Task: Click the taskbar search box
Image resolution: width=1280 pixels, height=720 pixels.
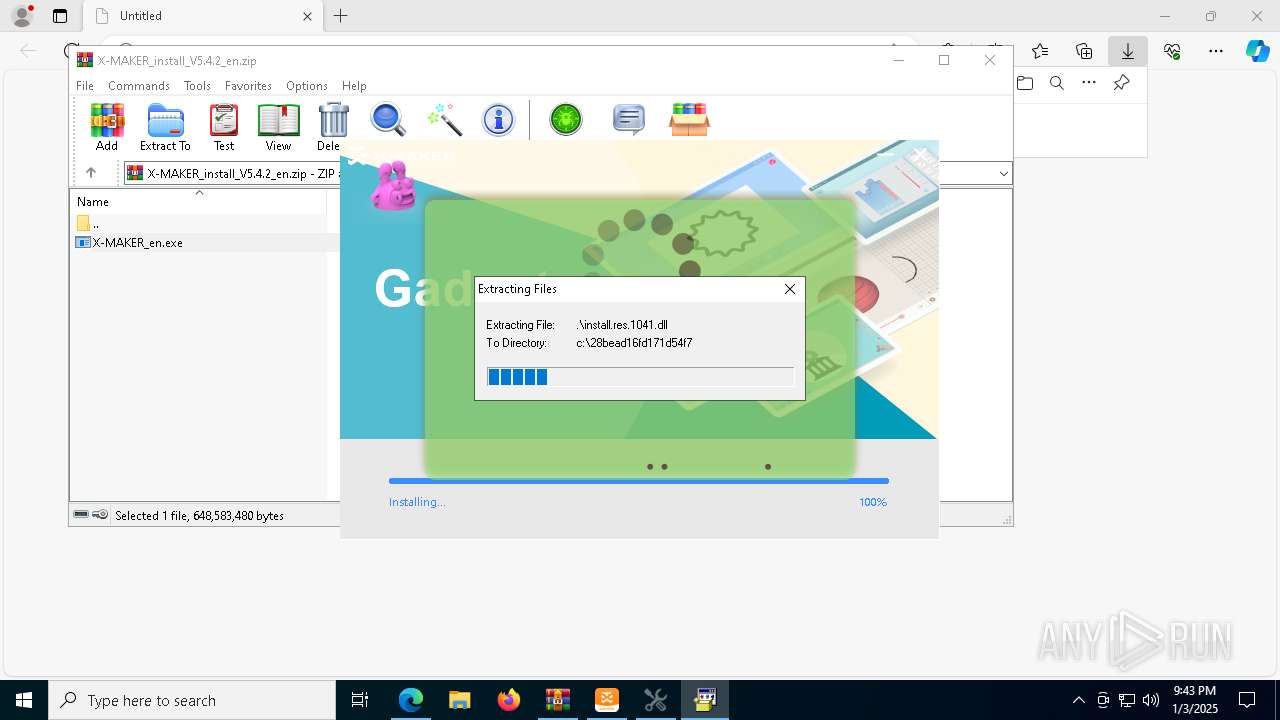Action: (x=192, y=700)
